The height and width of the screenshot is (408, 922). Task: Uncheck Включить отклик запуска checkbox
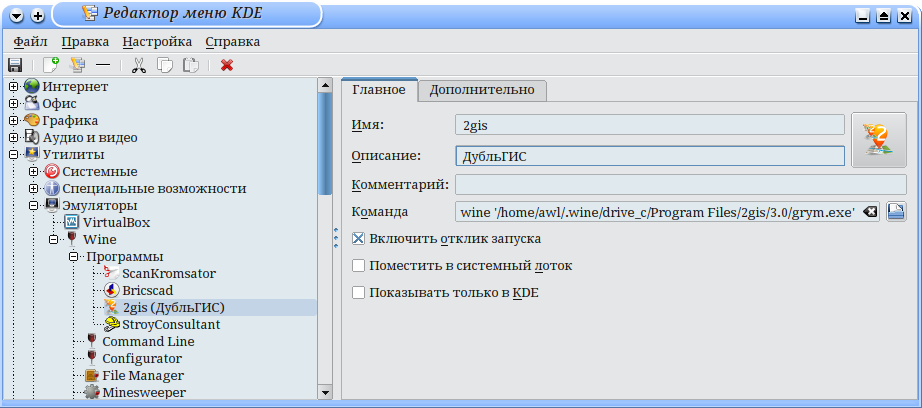click(x=358, y=239)
